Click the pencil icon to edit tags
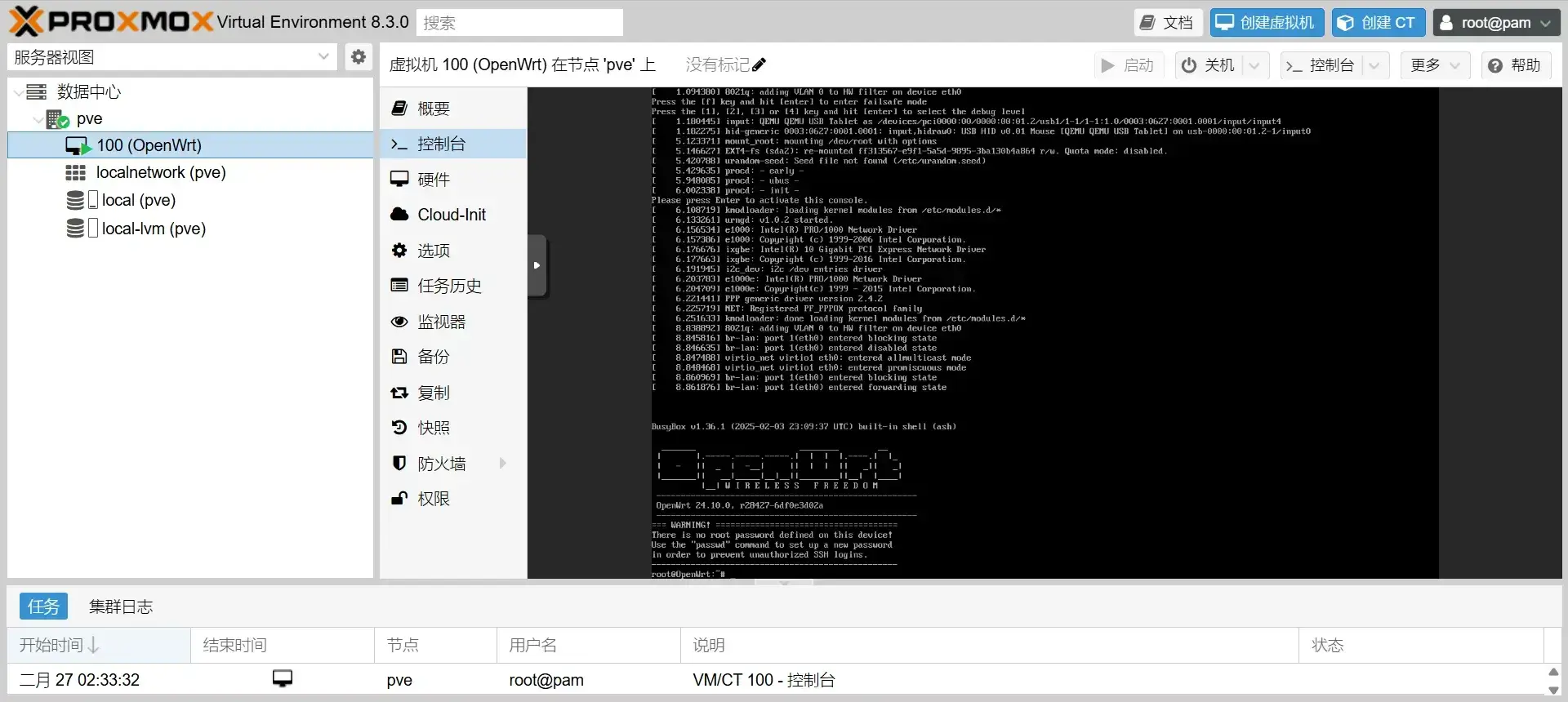This screenshot has width=1568, height=702. click(759, 65)
